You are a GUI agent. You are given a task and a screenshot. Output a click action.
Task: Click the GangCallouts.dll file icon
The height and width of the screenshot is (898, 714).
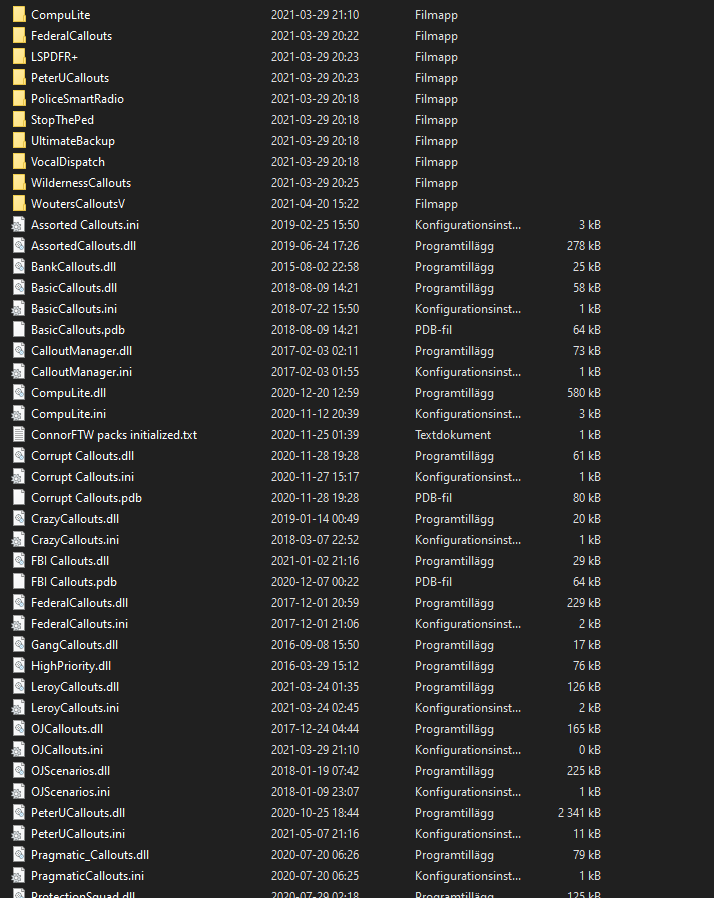[19, 645]
